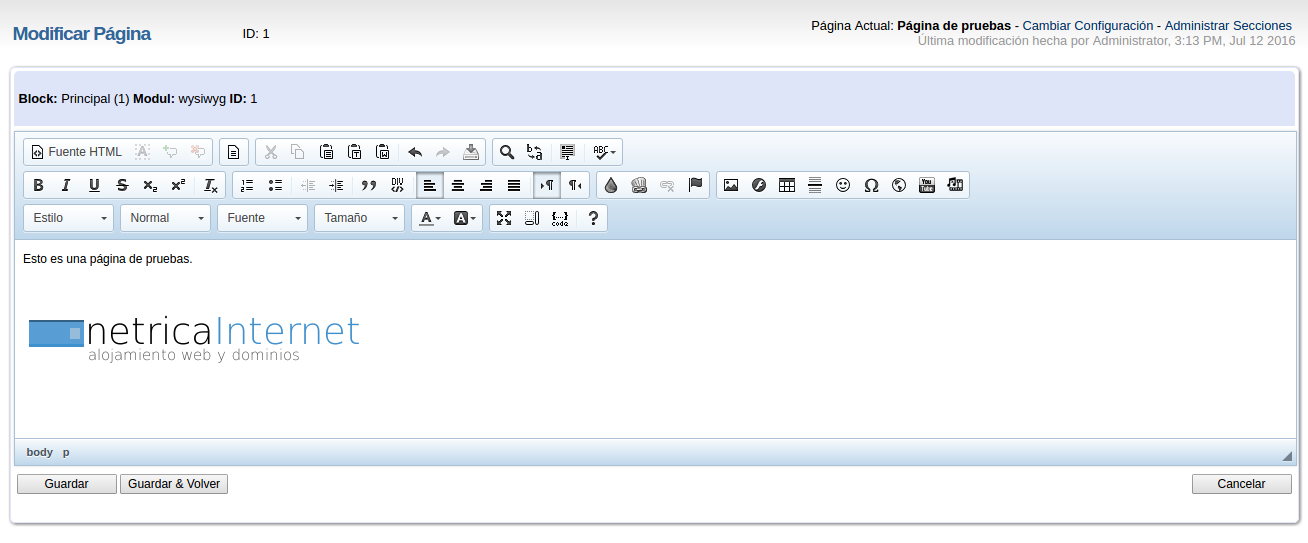
Task: Set text direction left-to-right
Action: 547,185
